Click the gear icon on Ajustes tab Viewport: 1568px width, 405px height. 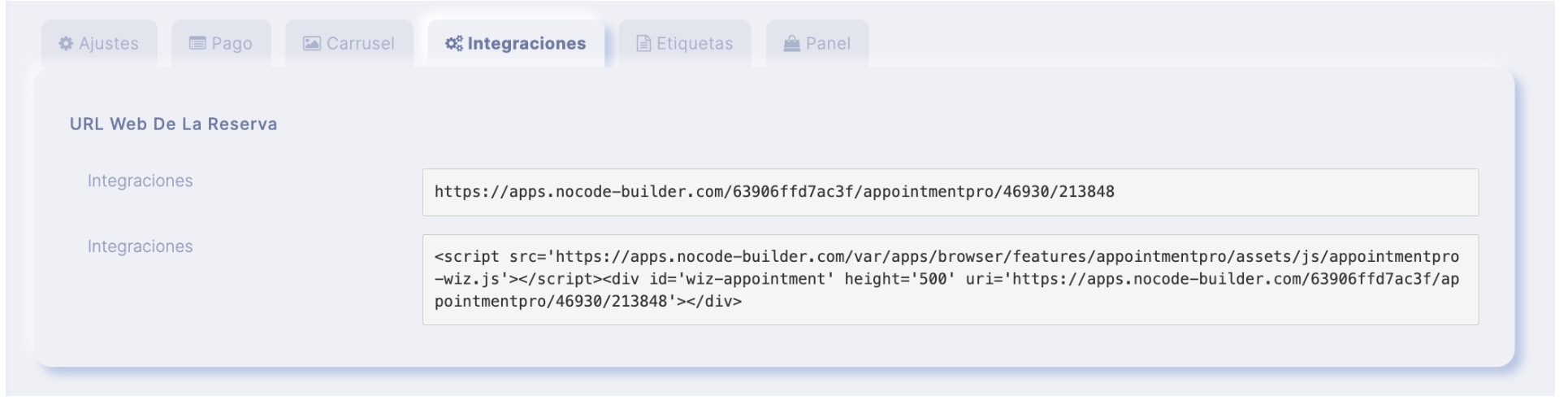click(x=66, y=44)
